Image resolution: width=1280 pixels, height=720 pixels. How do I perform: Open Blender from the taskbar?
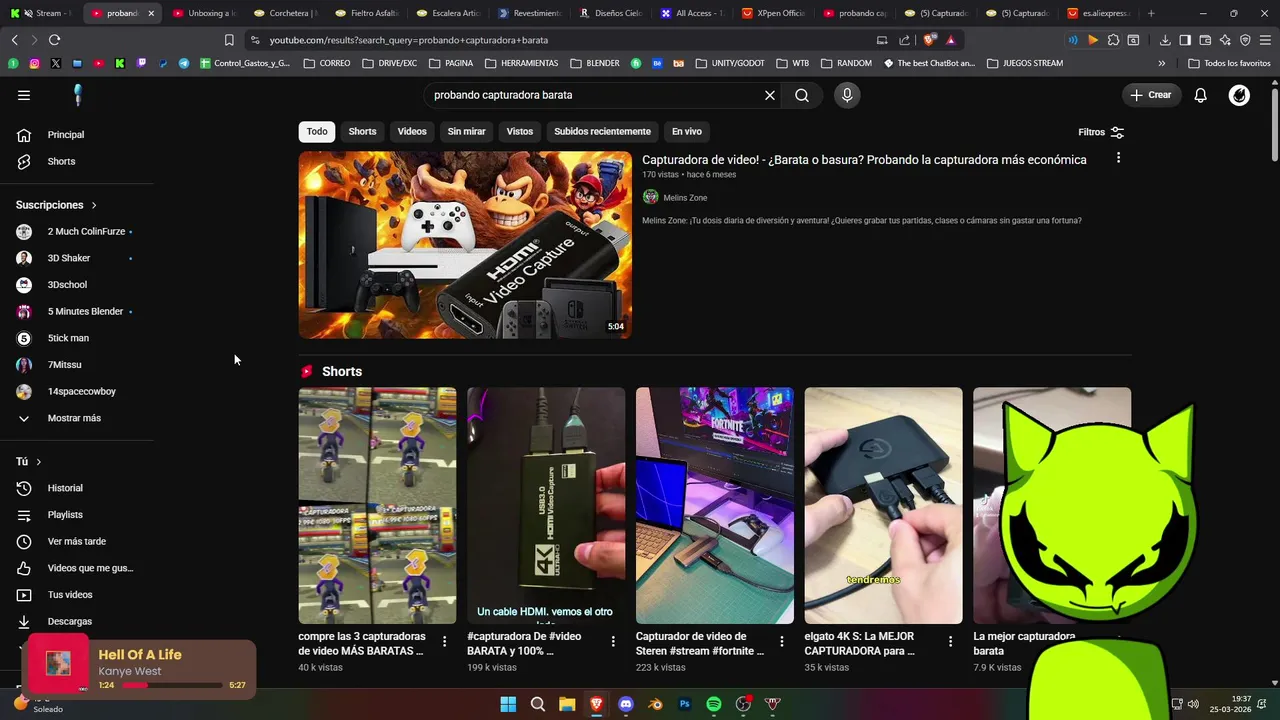coord(655,704)
